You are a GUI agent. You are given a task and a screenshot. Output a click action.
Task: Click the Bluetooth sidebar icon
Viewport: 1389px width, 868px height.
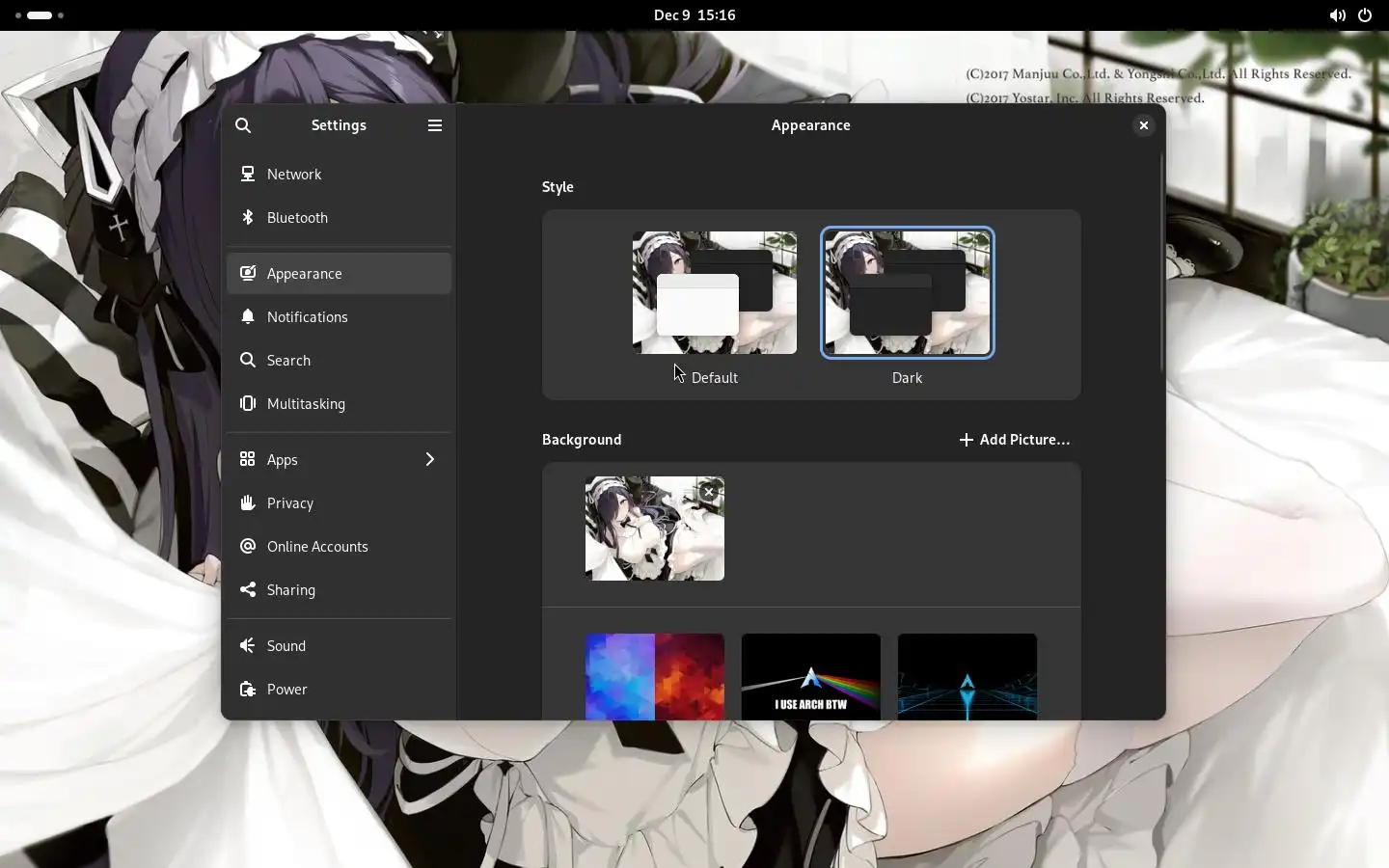(x=248, y=217)
